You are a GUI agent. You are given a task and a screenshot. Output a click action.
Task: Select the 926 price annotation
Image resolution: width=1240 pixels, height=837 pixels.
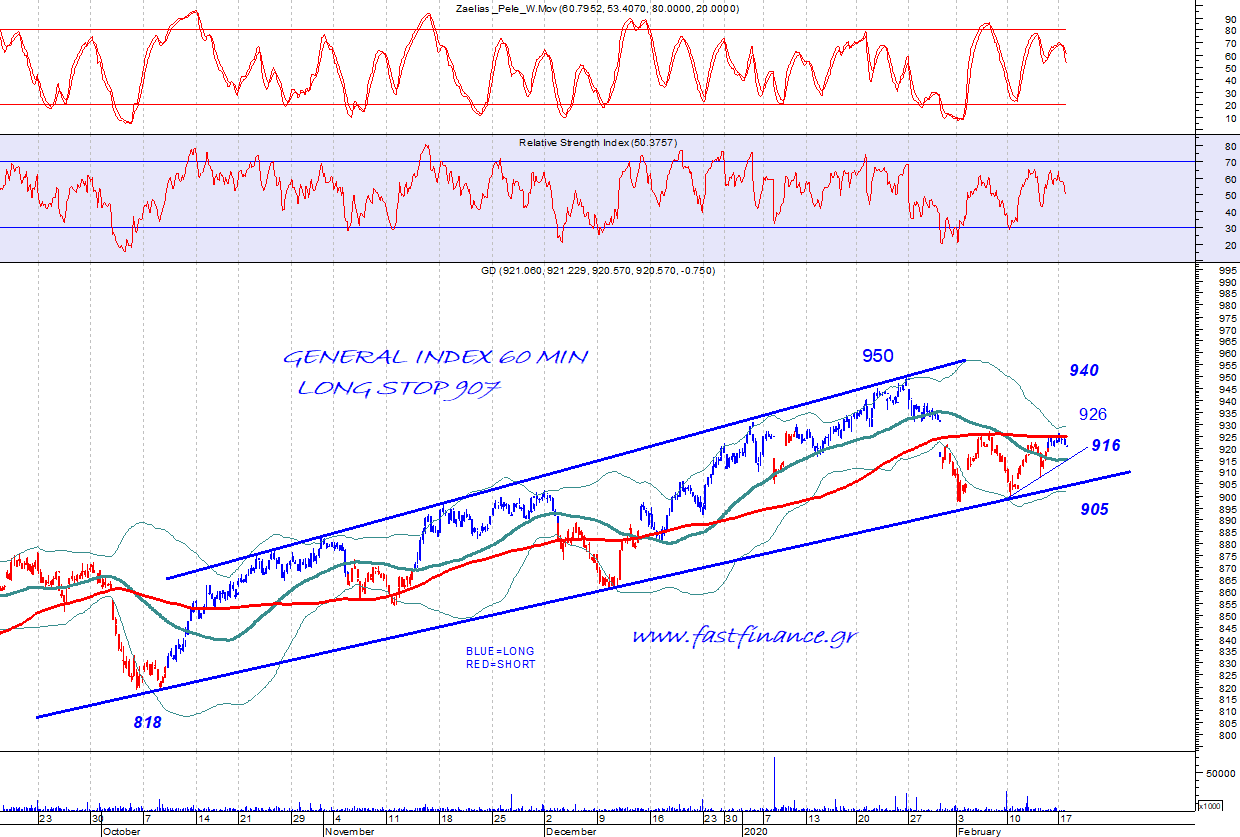1092,414
